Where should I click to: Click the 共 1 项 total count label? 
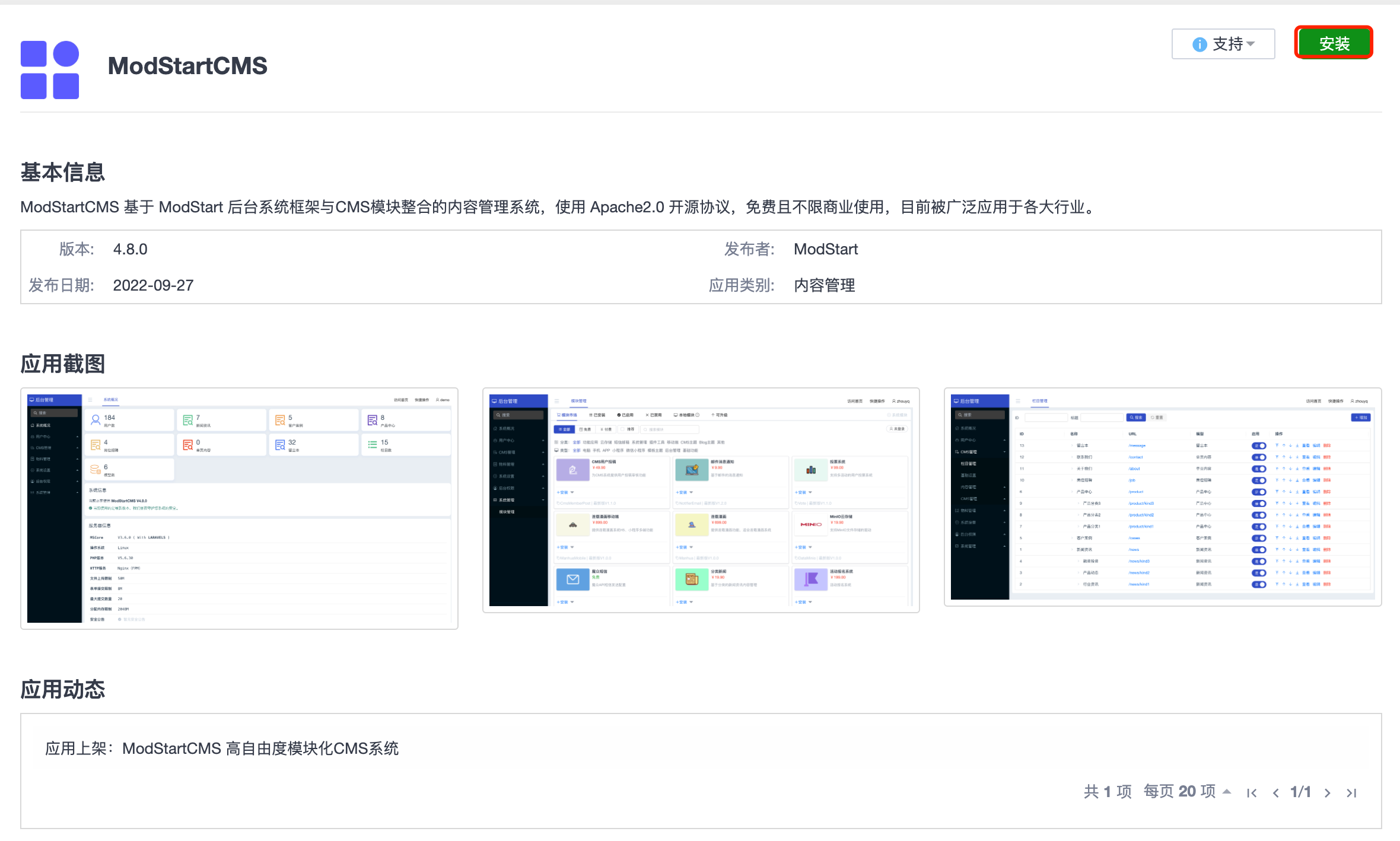click(1107, 792)
